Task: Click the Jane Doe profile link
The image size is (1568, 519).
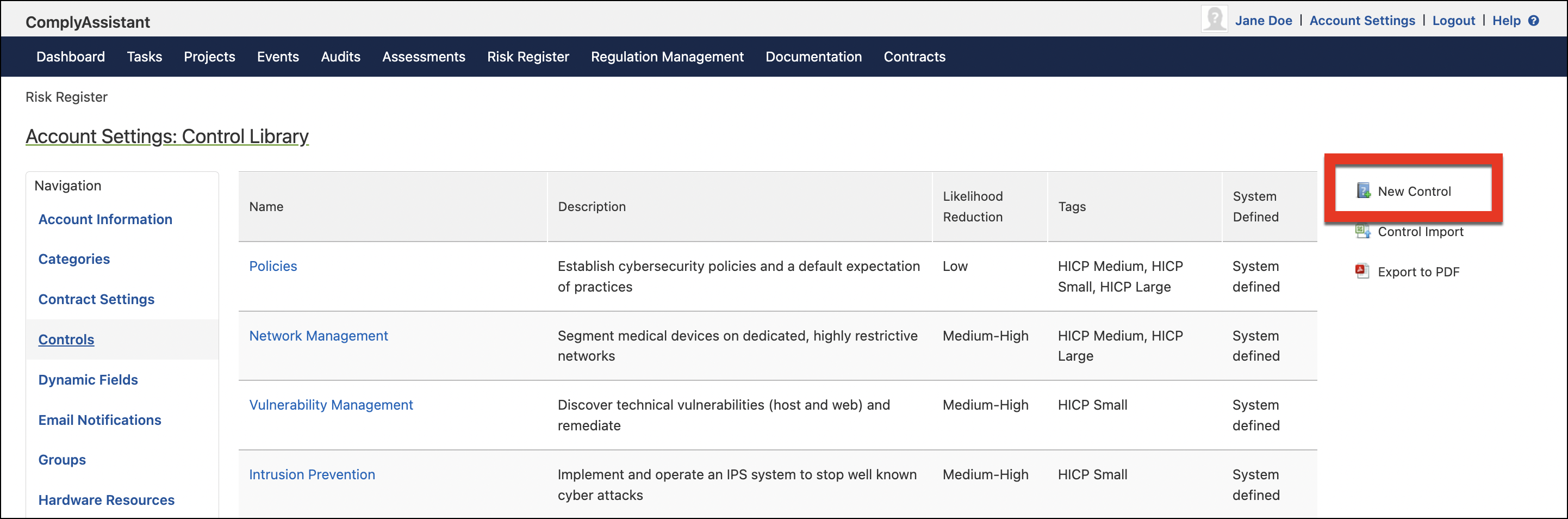Action: (x=1263, y=21)
